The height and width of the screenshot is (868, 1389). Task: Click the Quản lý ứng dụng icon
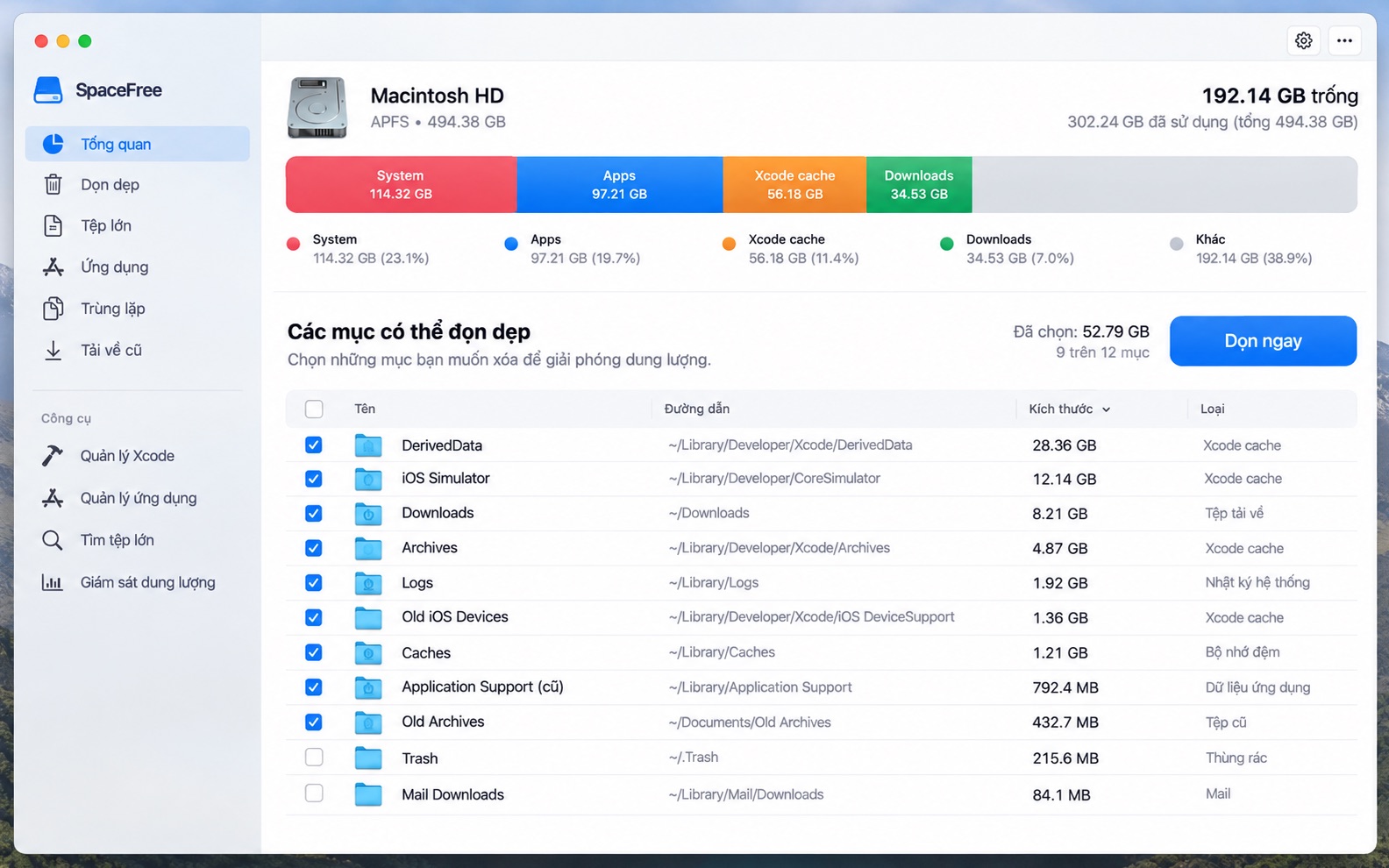[x=53, y=498]
